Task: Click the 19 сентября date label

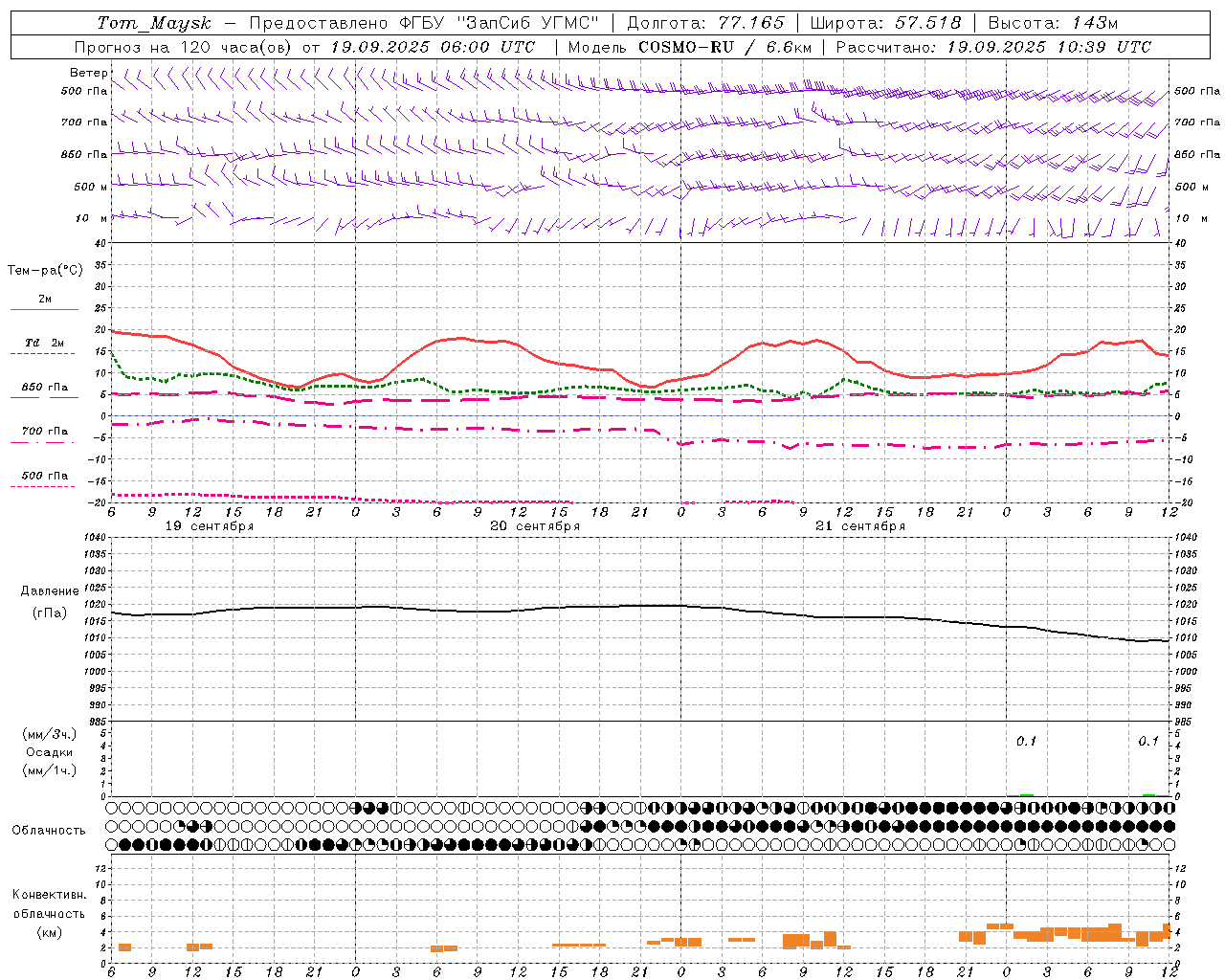Action: pyautogui.click(x=210, y=526)
